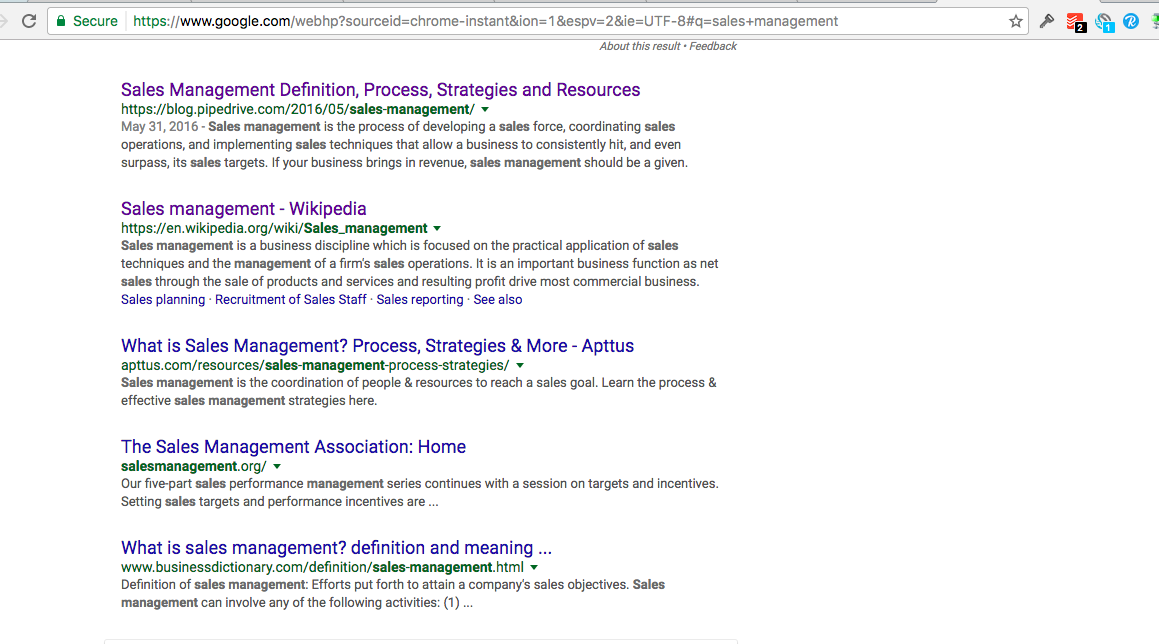The height and width of the screenshot is (644, 1159).
Task: Open the Sales planning sitelink
Action: [x=163, y=299]
